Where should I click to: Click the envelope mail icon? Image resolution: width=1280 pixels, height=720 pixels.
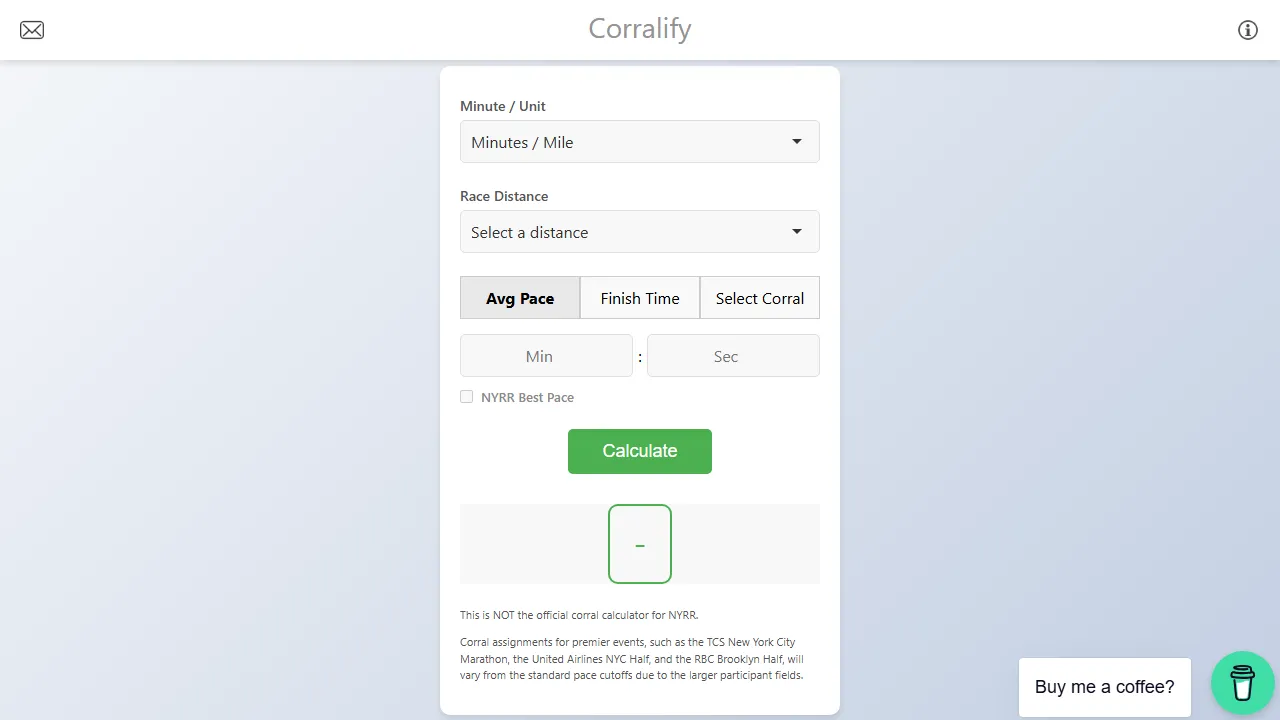tap(31, 30)
